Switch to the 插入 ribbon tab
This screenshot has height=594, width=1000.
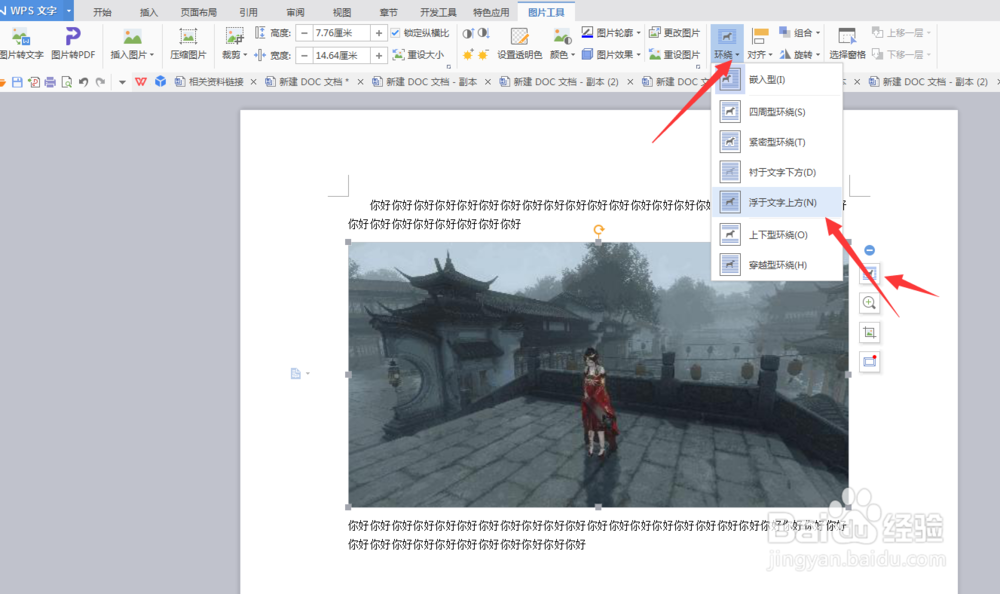[x=149, y=12]
